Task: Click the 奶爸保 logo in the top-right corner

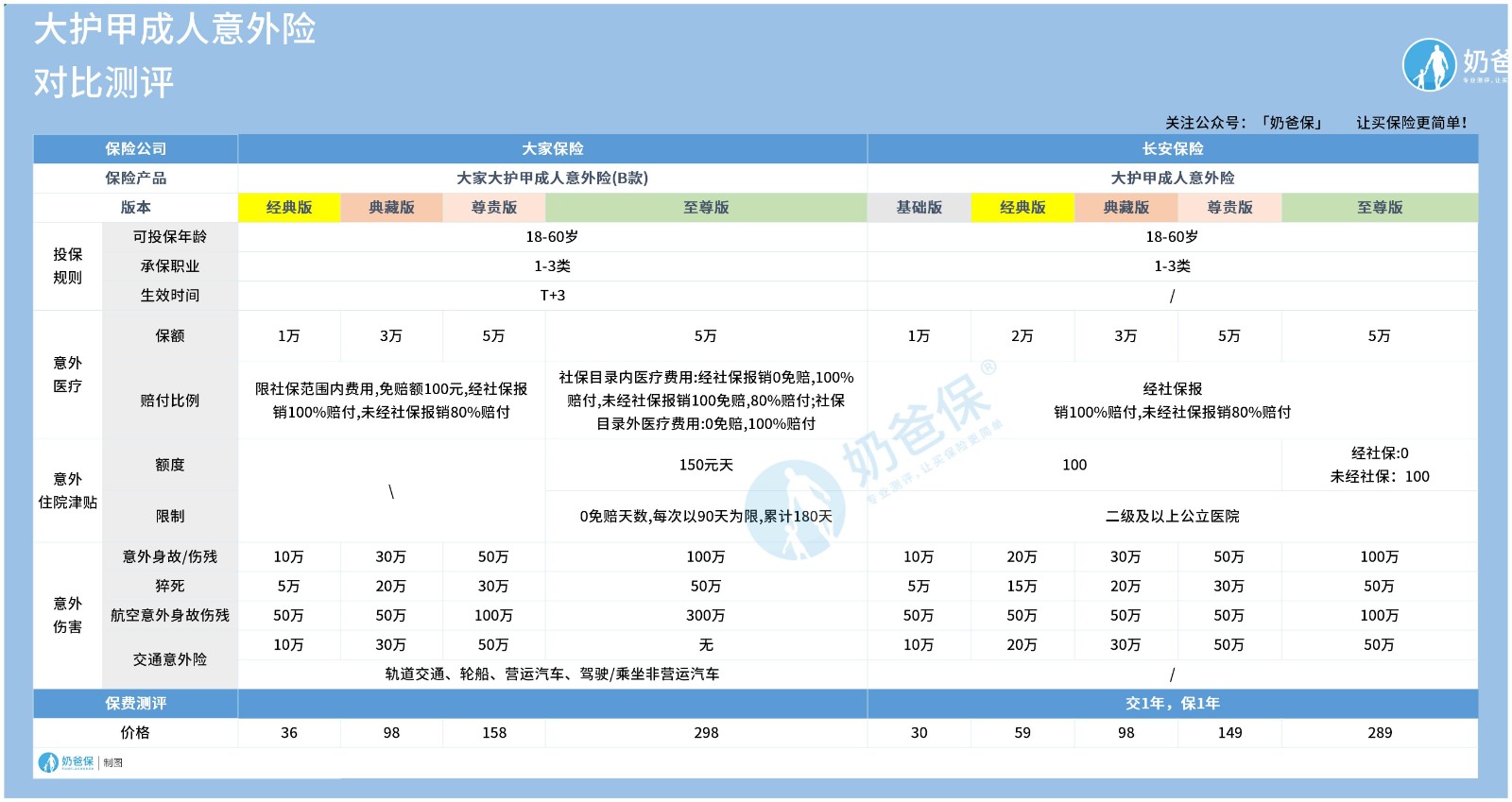Action: point(1431,64)
